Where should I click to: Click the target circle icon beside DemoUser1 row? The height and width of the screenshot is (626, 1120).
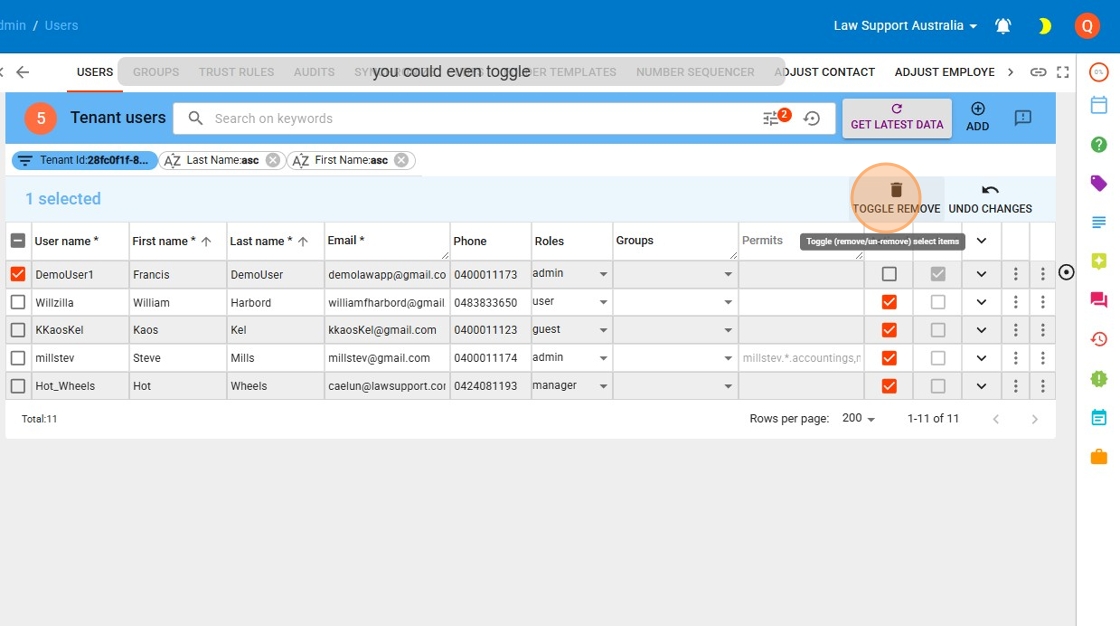pos(1066,272)
